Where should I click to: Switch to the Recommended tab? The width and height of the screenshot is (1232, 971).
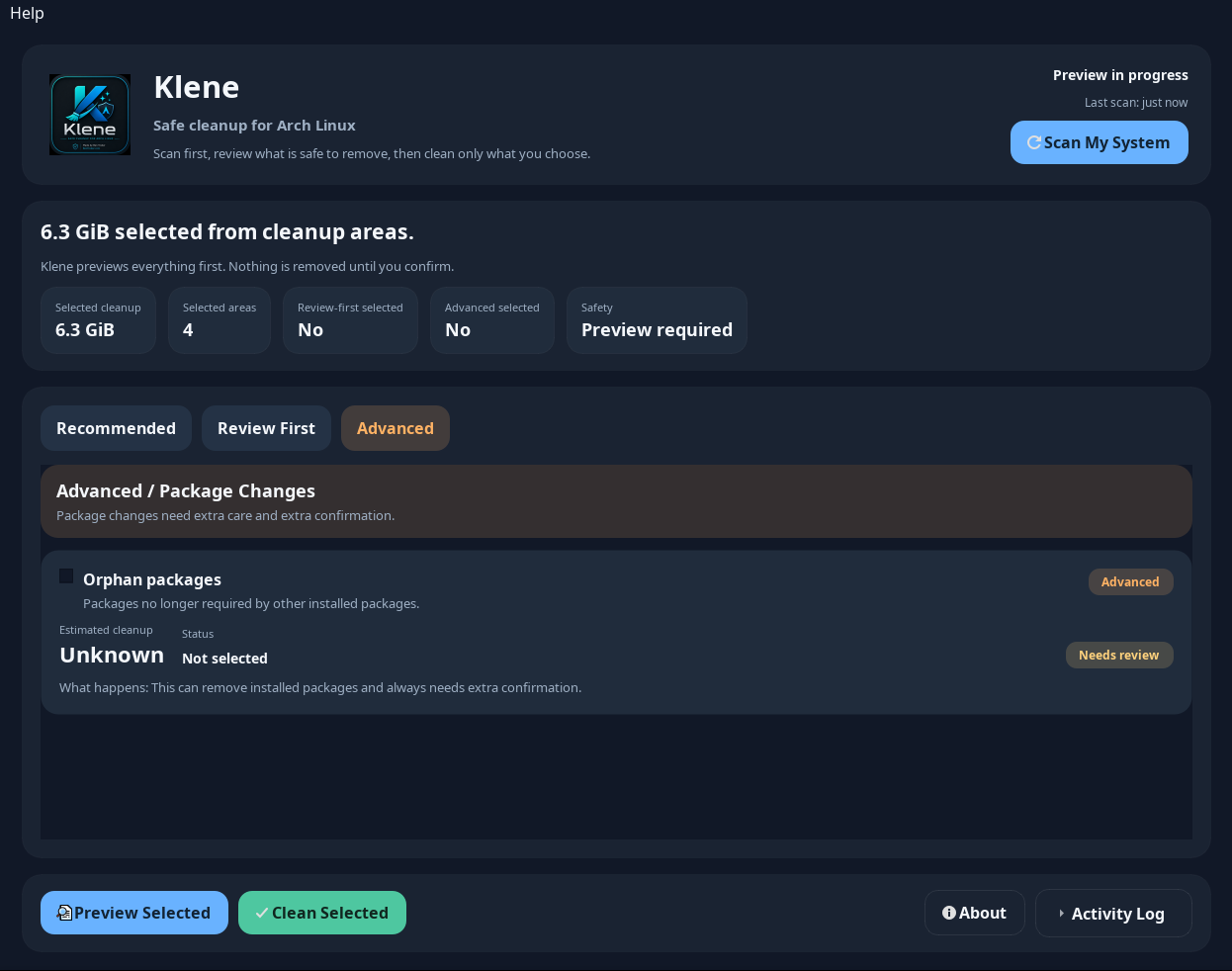coord(116,428)
